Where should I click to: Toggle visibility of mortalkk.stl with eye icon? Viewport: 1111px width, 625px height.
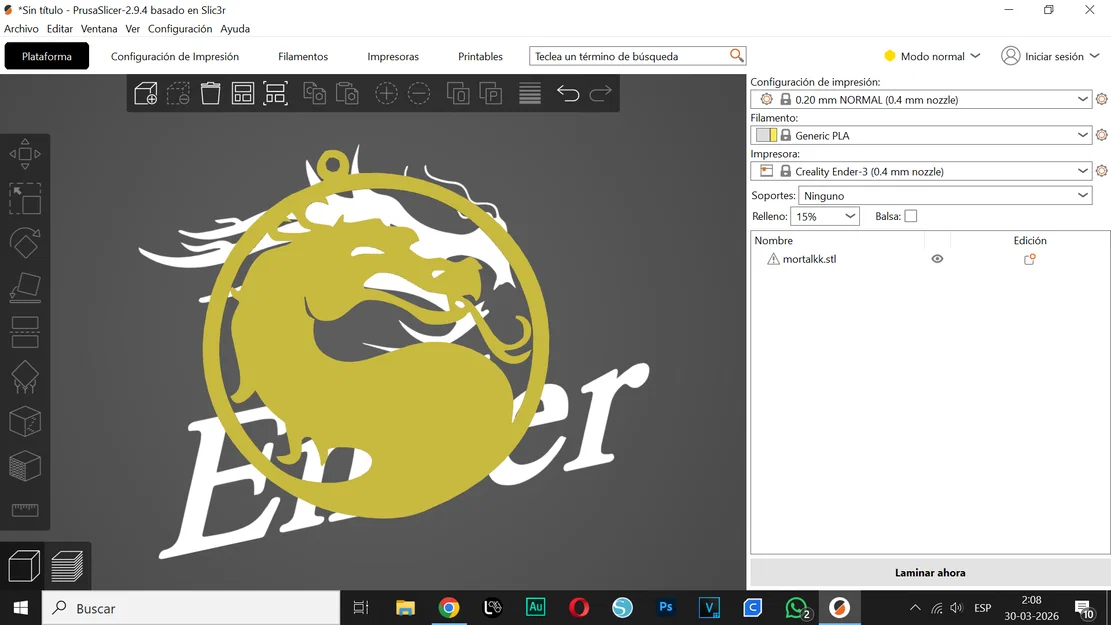tap(937, 258)
